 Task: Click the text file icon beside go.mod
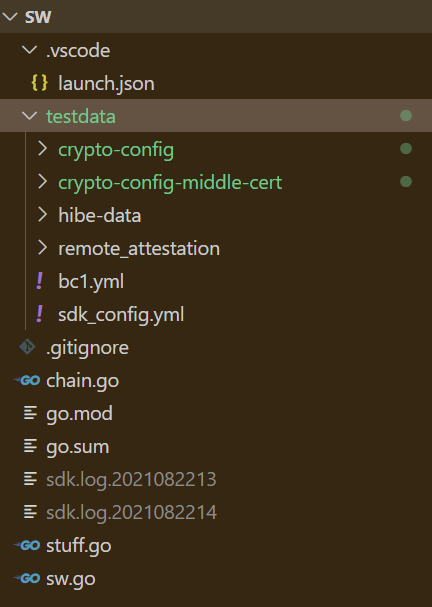30,413
